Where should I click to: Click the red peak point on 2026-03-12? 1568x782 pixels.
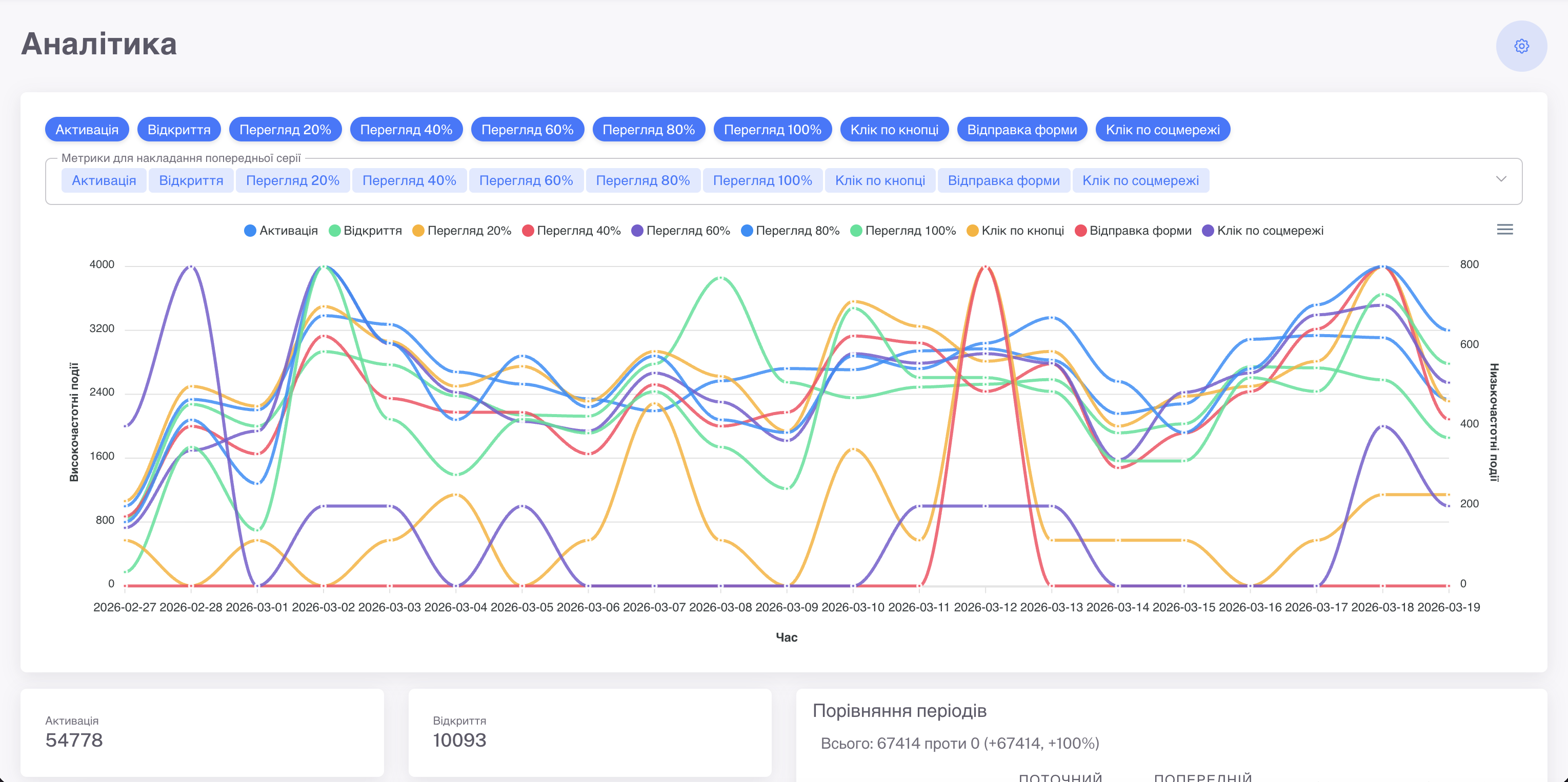986,267
